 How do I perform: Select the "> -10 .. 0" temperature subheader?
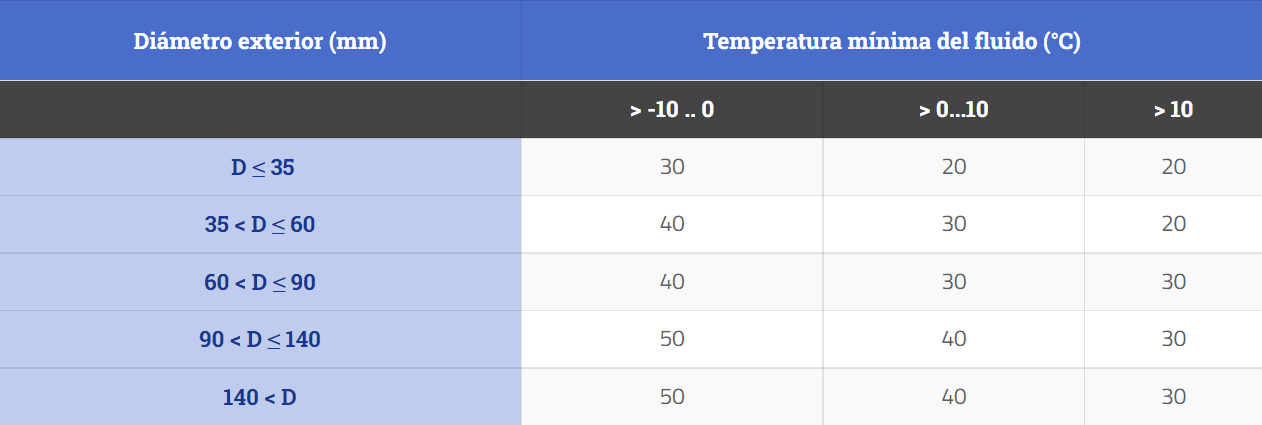672,110
